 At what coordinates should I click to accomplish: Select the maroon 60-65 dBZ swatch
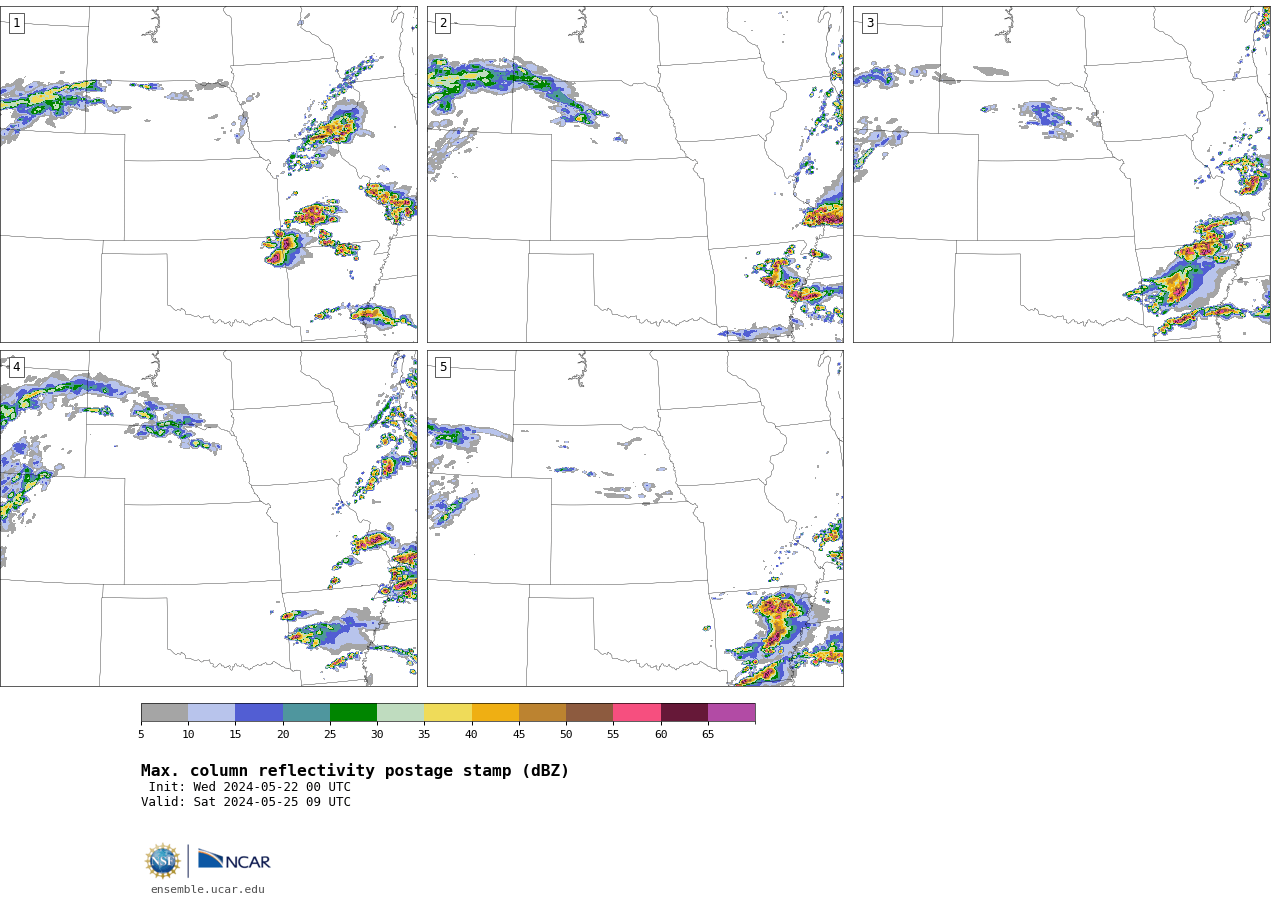[x=684, y=713]
